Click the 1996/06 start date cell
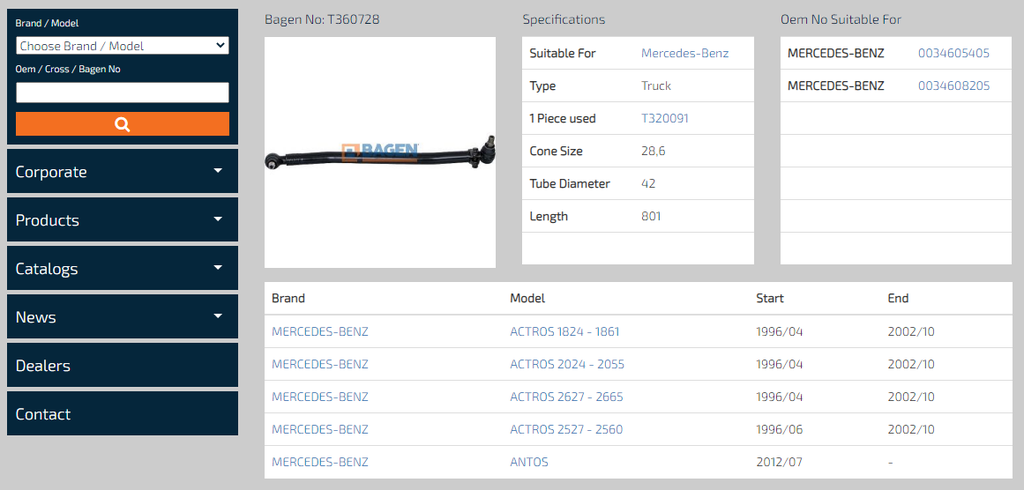 pos(780,429)
